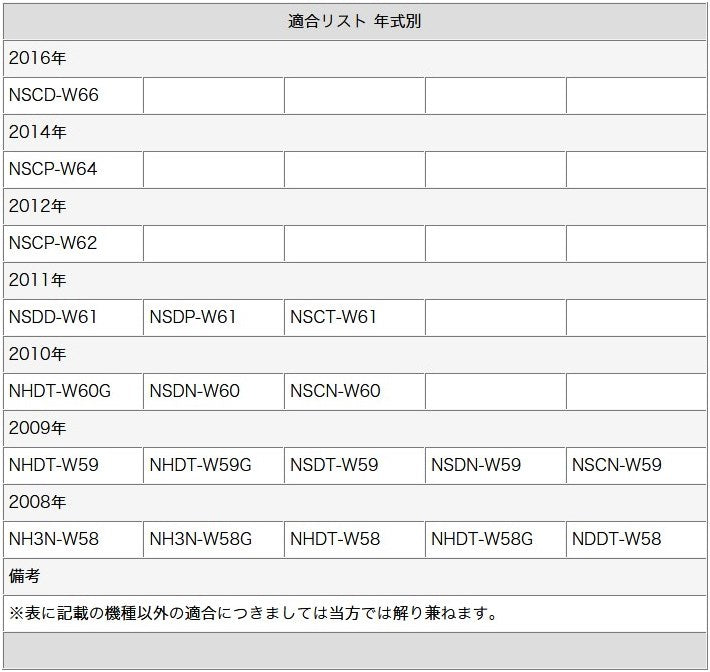Click the NSDN-W59 model cell

[495, 466]
